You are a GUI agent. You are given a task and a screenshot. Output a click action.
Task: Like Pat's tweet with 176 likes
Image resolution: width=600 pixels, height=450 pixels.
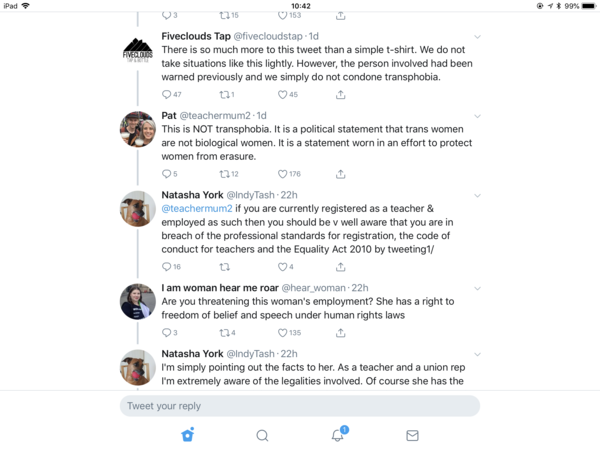[282, 174]
